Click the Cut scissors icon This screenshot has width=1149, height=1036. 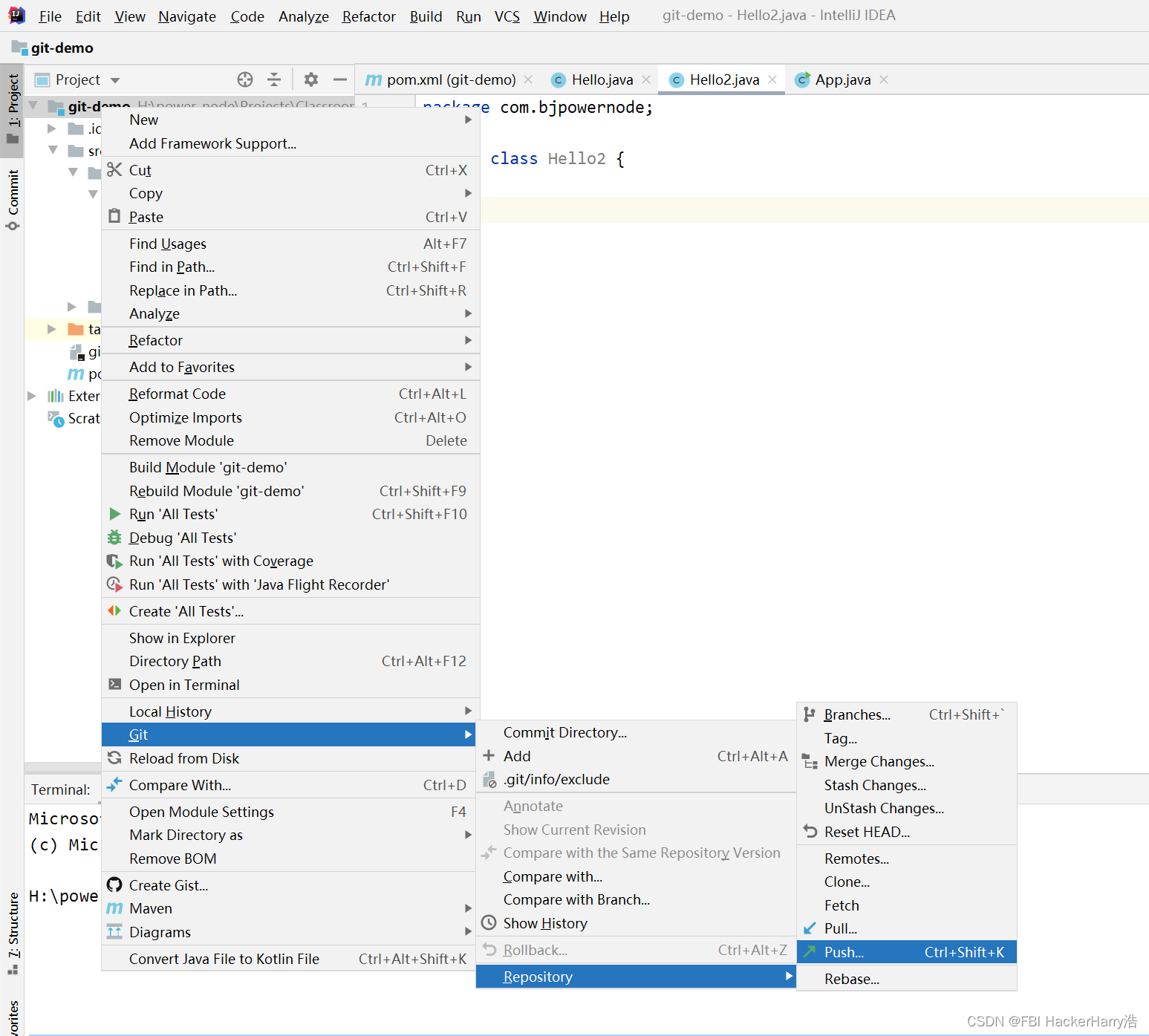click(114, 170)
